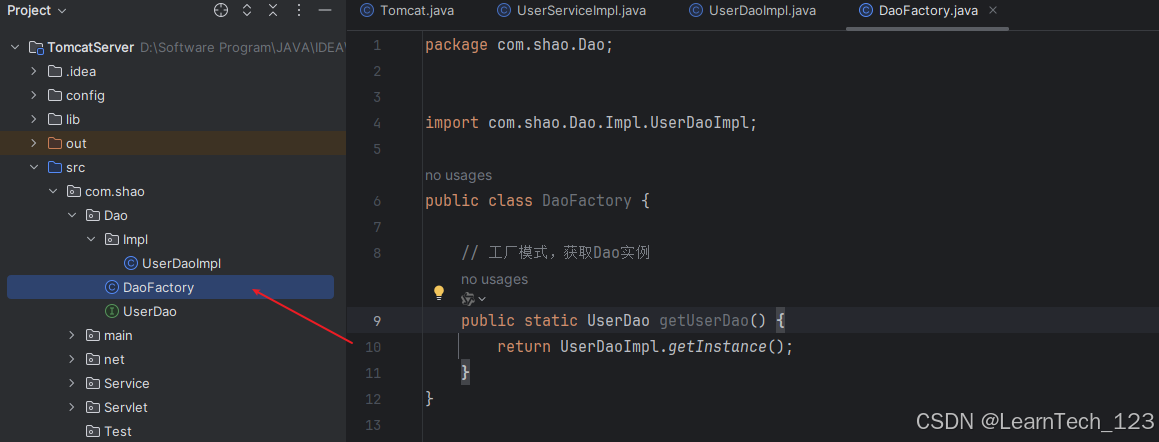Expand the Servlet package arrow
The height and width of the screenshot is (442, 1159).
(72, 407)
